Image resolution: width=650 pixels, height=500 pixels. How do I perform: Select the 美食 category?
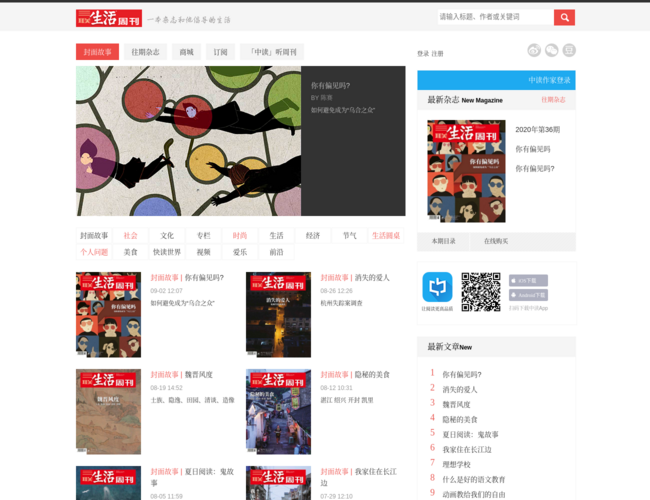coord(131,252)
